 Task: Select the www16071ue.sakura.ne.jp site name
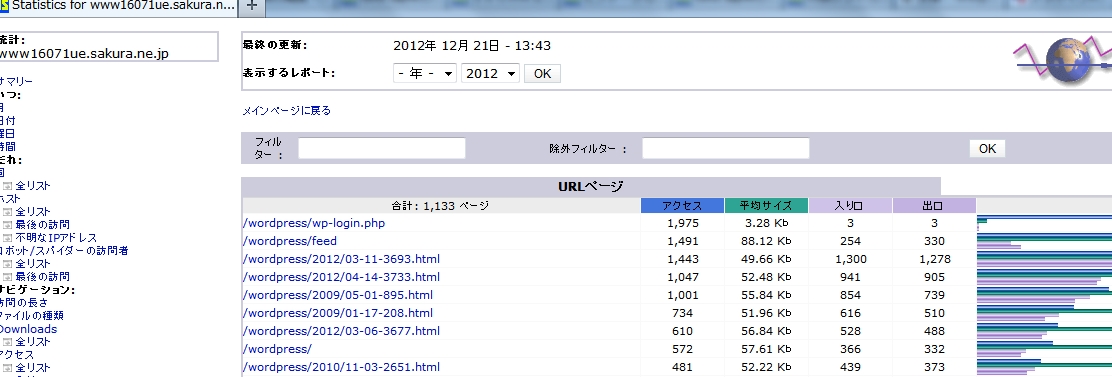(x=84, y=54)
